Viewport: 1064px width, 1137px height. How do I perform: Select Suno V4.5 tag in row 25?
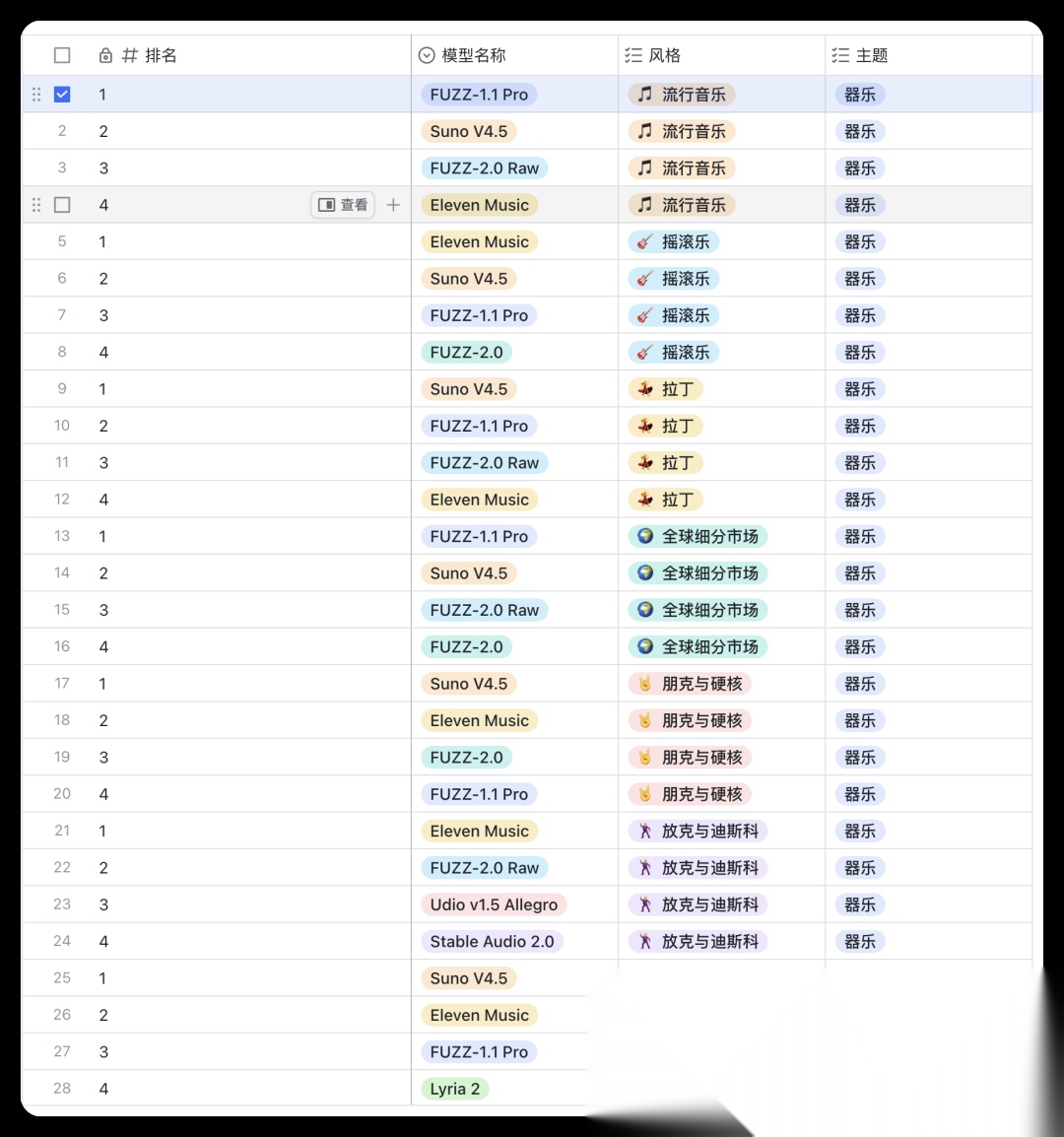[469, 978]
